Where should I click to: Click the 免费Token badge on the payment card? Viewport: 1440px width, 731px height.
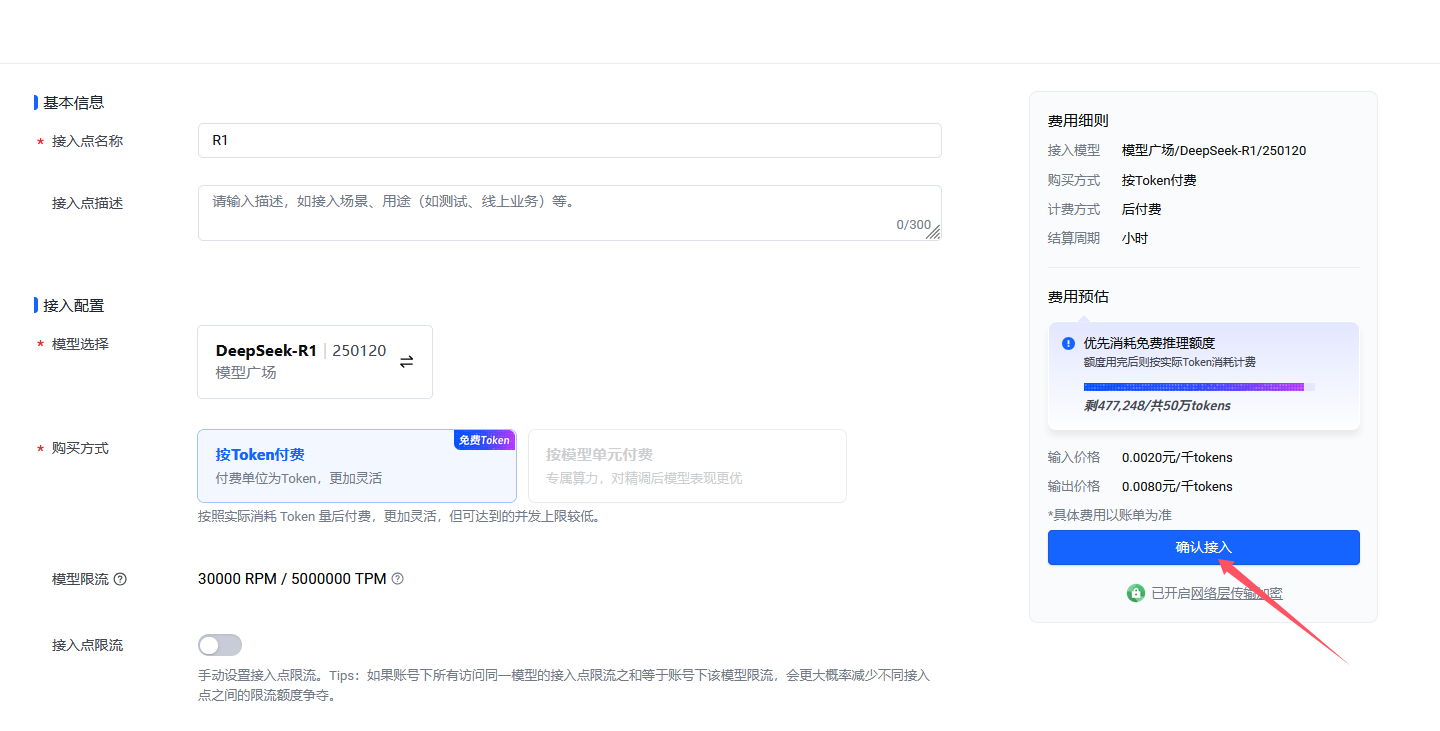point(483,439)
